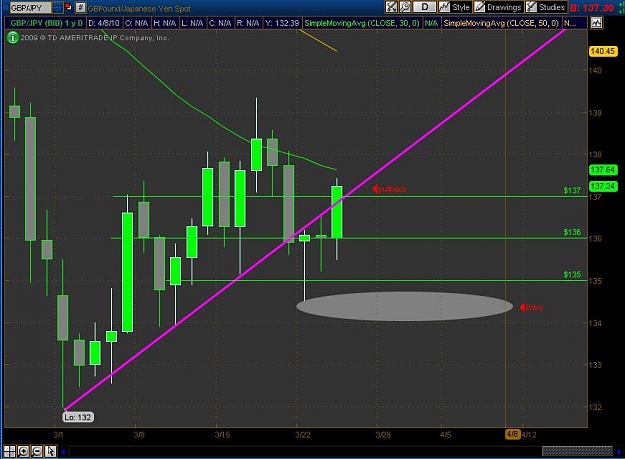Click the crossed tools icon in top toolbar

(x=391, y=7)
